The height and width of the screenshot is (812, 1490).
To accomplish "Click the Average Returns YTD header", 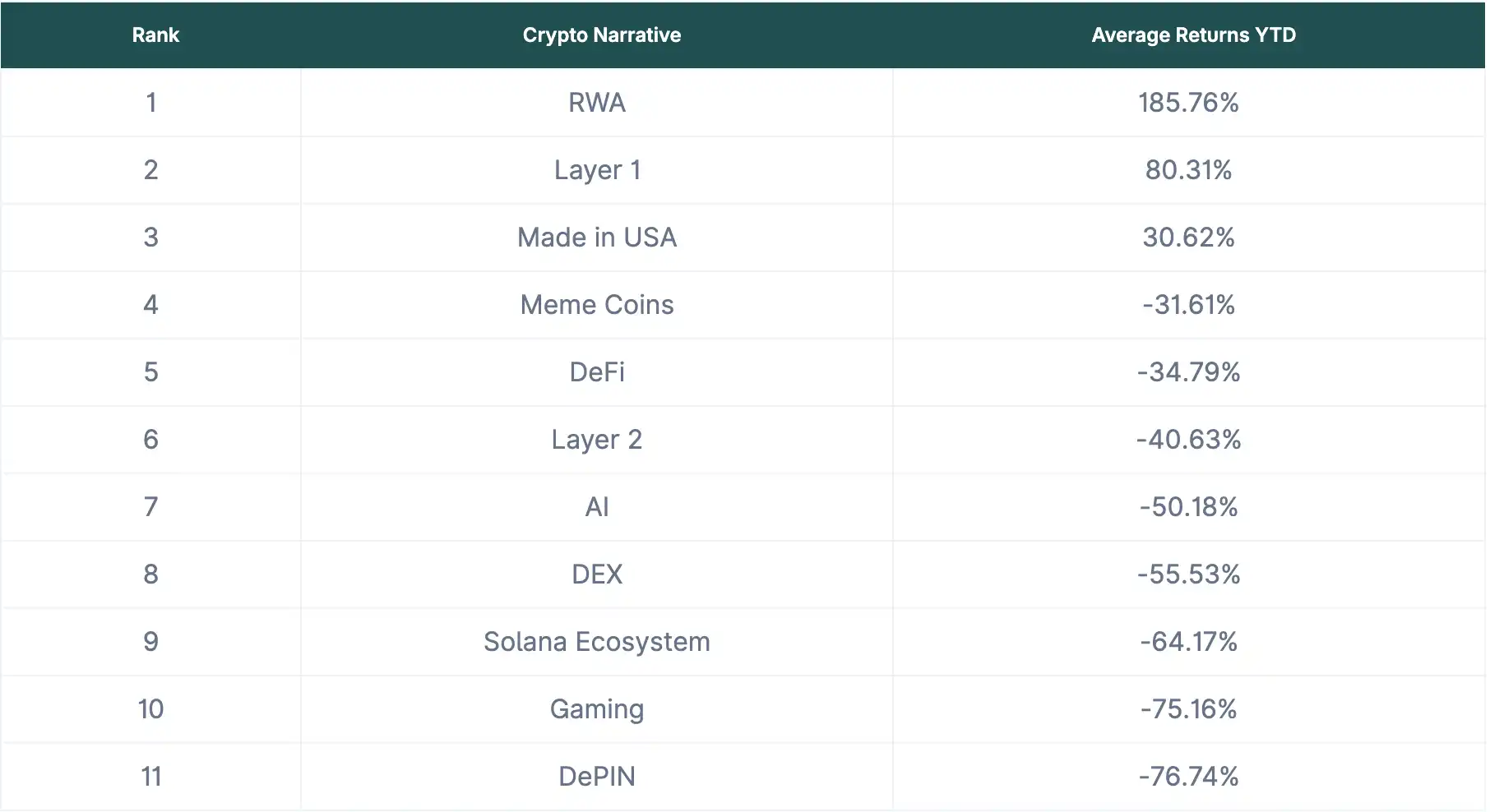I will (x=1193, y=35).
